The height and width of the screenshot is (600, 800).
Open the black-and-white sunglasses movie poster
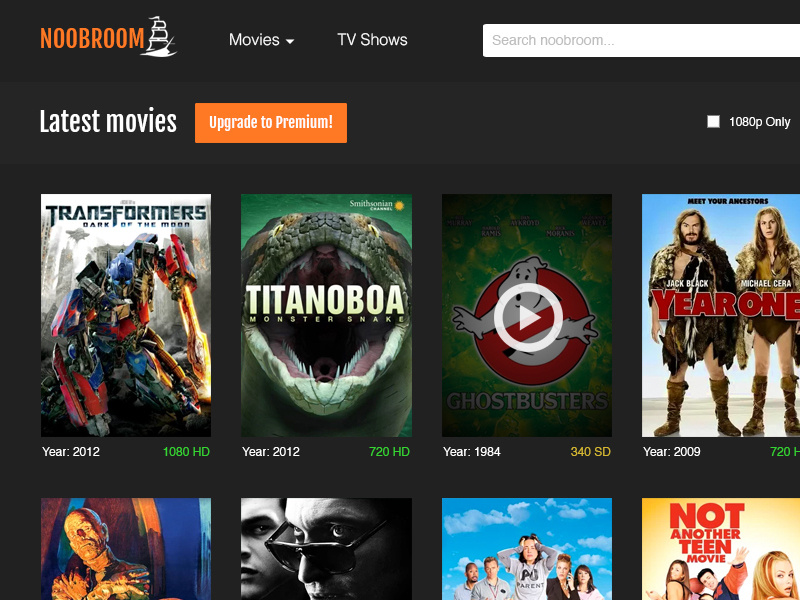pyautogui.click(x=327, y=549)
